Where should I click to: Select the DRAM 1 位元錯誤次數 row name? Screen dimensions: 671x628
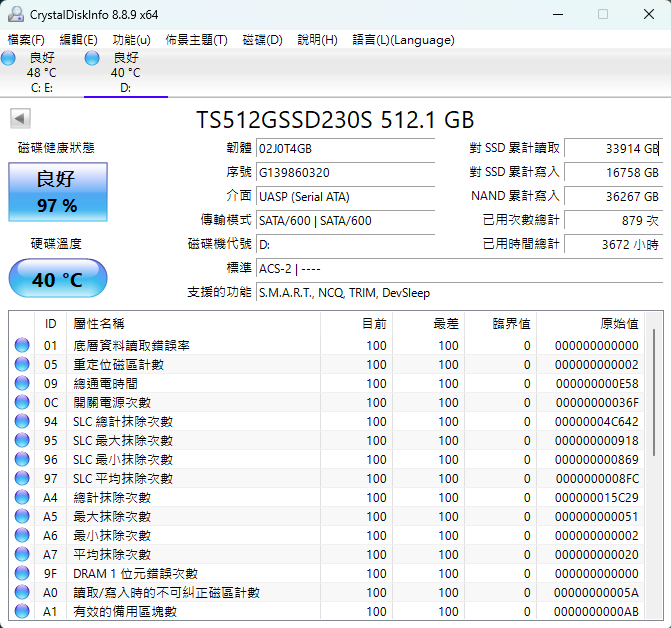136,574
